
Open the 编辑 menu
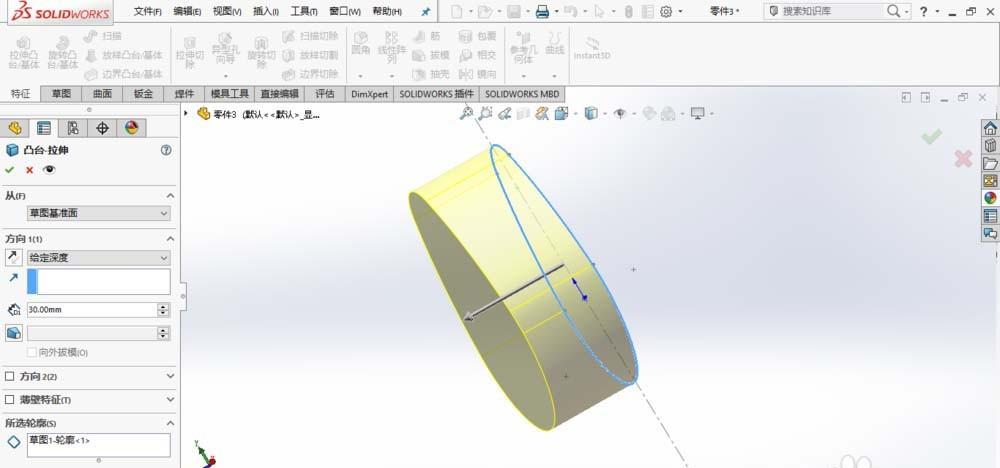coord(187,11)
